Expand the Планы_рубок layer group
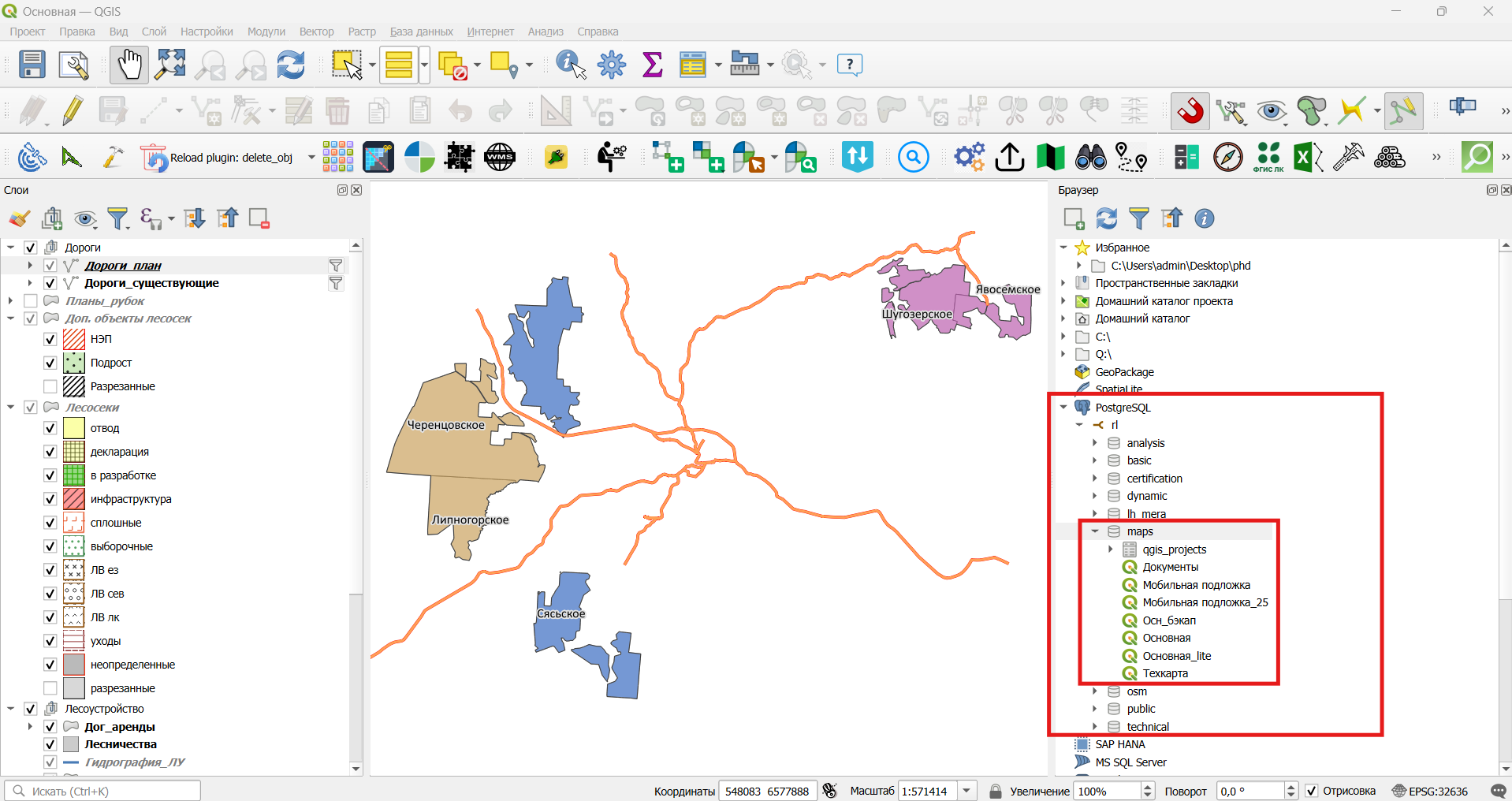1512x801 pixels. [x=10, y=301]
